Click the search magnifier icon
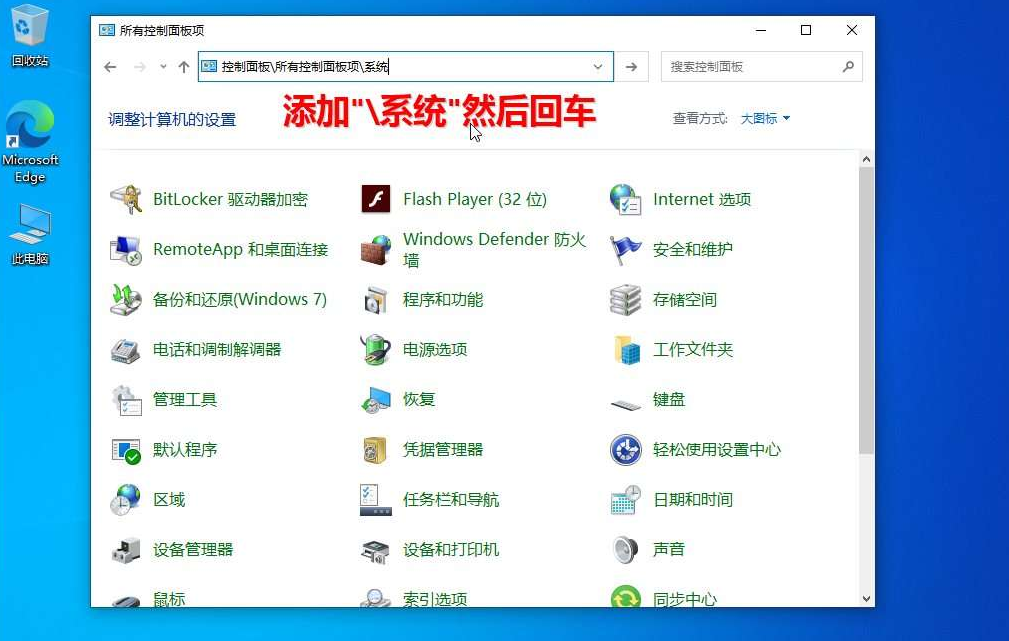Viewport: 1009px width, 641px height. tap(848, 66)
